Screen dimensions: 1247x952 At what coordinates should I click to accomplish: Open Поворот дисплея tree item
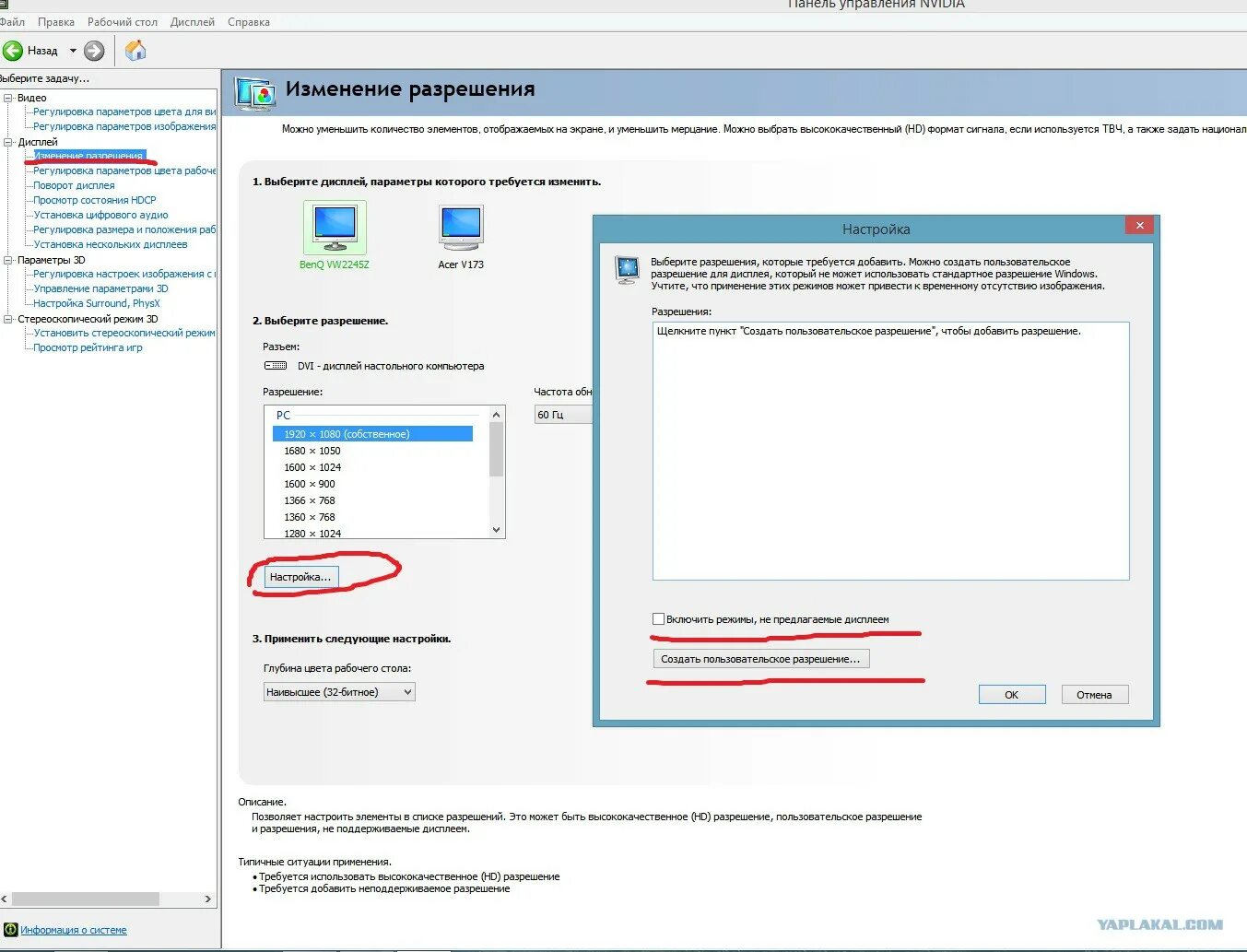pyautogui.click(x=74, y=186)
